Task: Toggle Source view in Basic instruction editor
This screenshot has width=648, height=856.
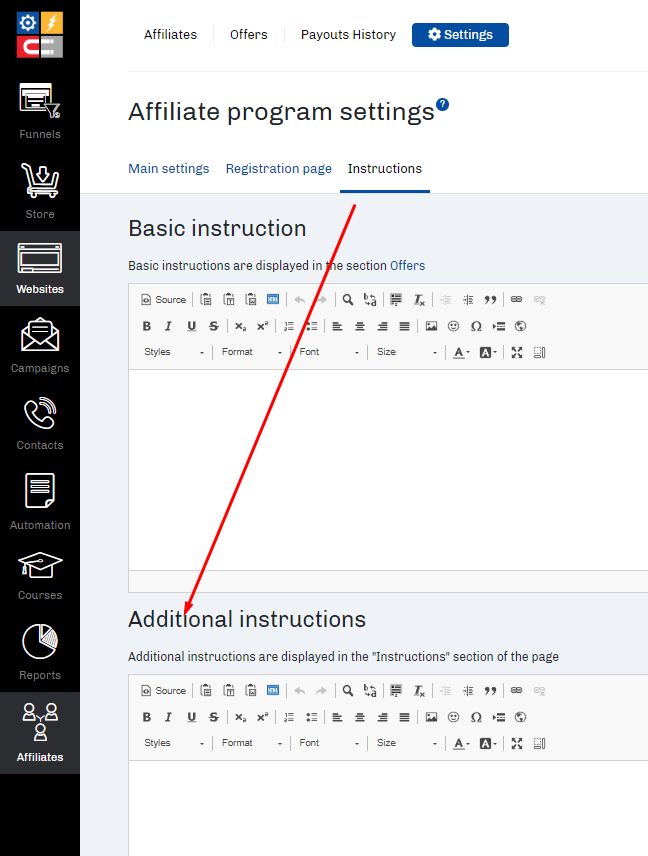Action: 164,299
